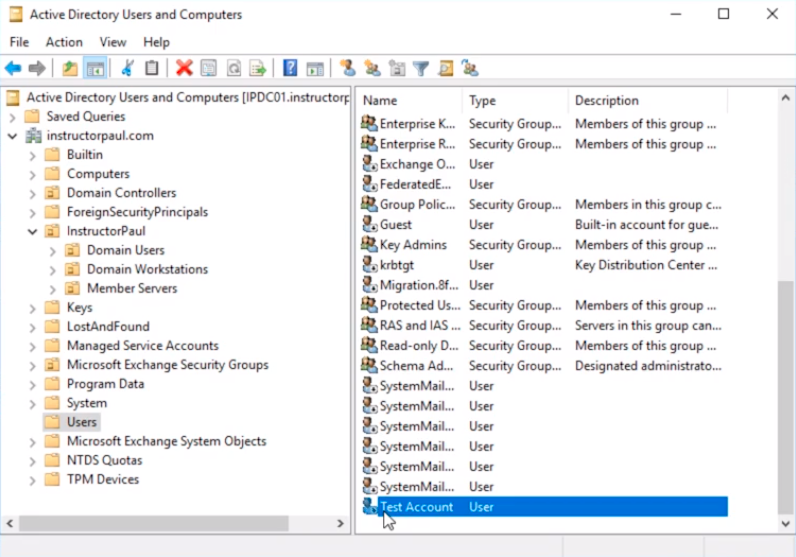
Task: Open the View menu
Action: (113, 42)
